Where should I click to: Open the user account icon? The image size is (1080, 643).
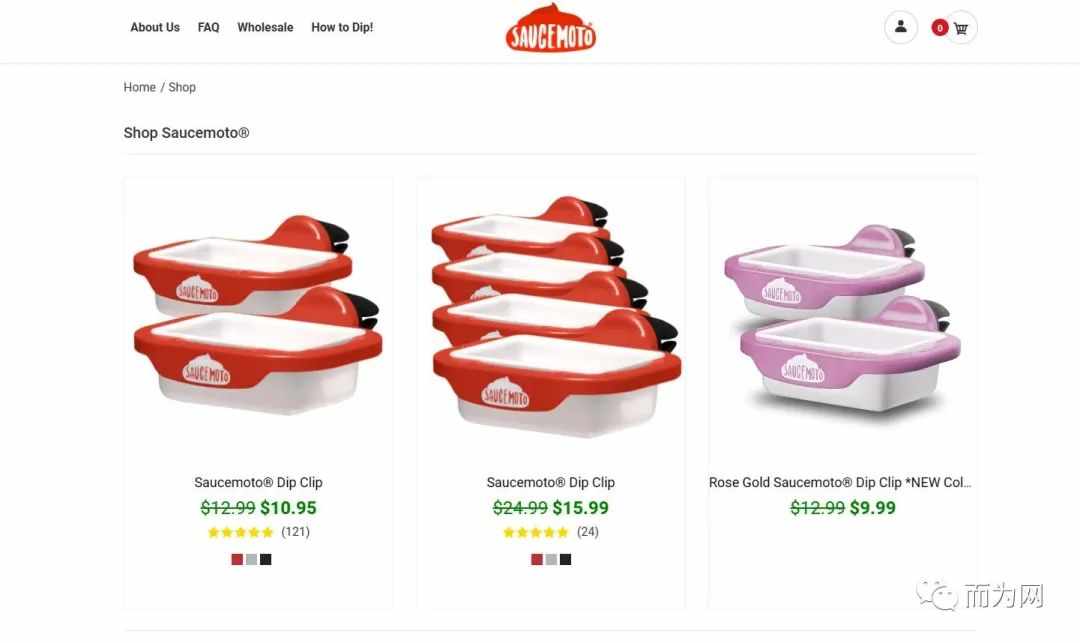point(900,28)
